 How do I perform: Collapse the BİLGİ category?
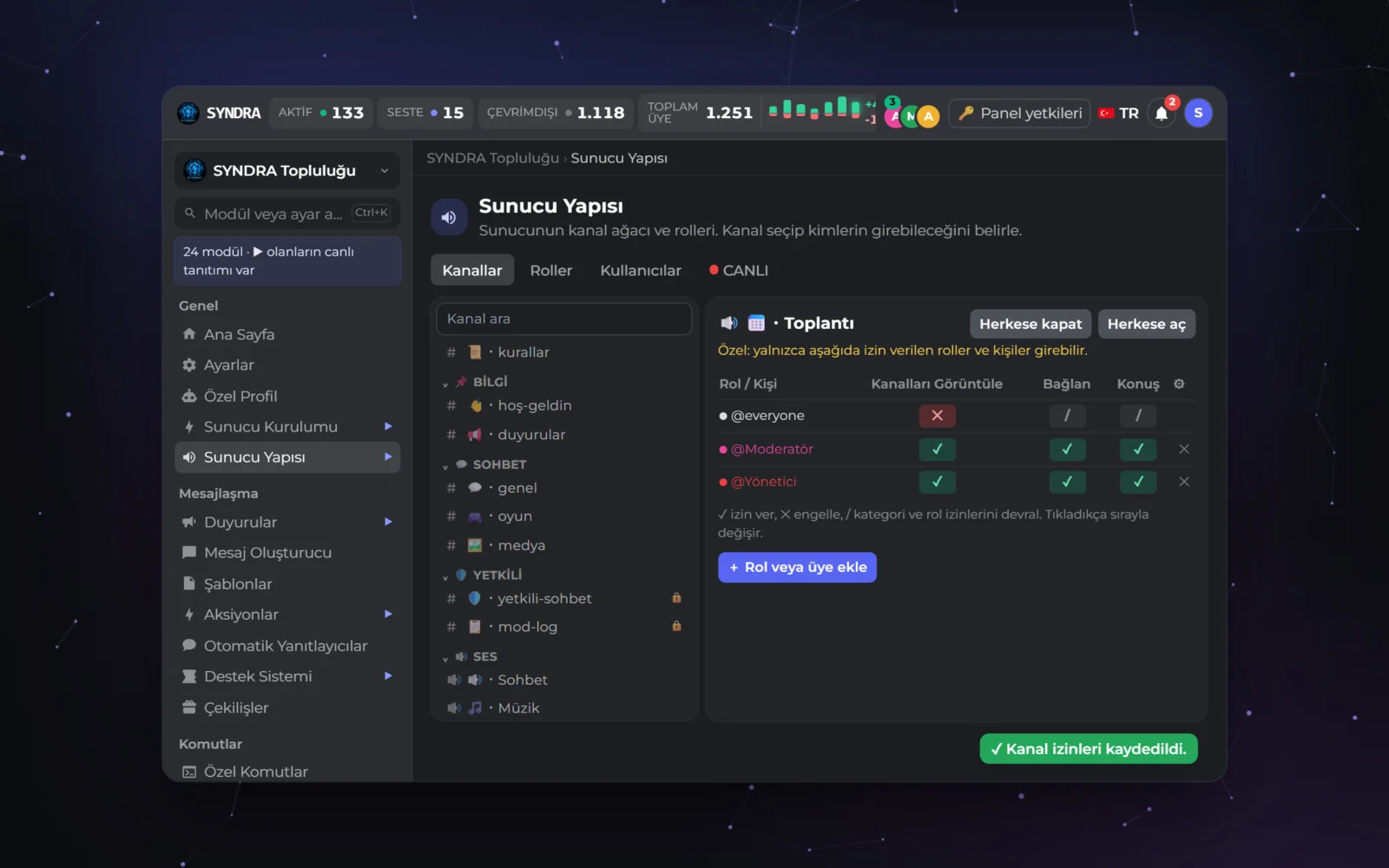445,383
